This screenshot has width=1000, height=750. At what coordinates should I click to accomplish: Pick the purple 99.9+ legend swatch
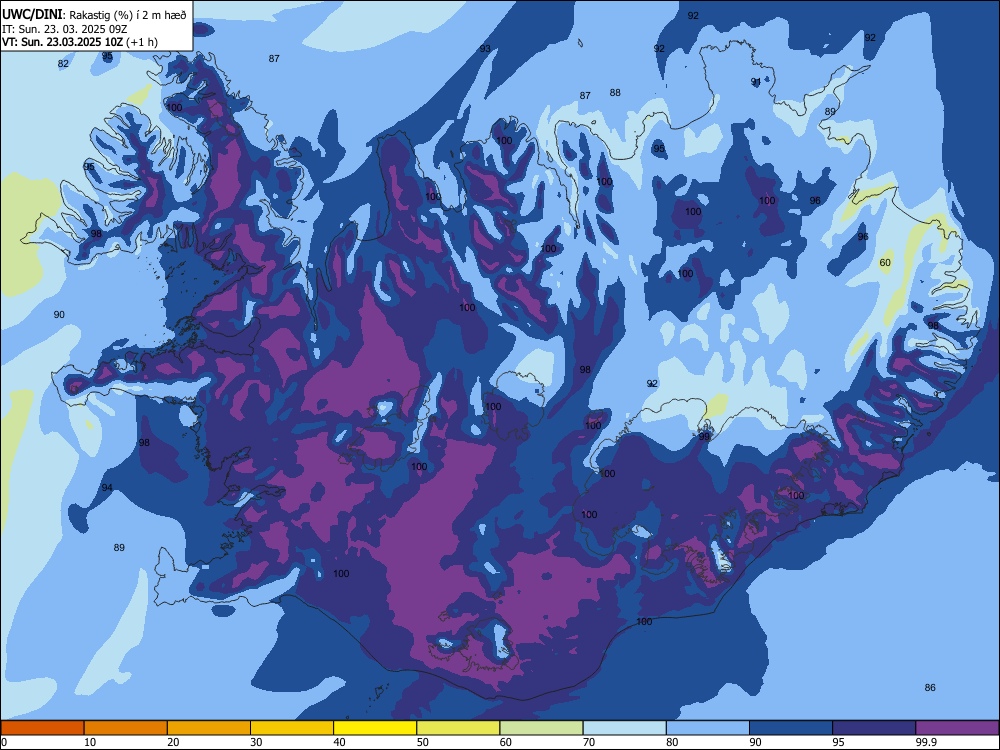(957, 728)
